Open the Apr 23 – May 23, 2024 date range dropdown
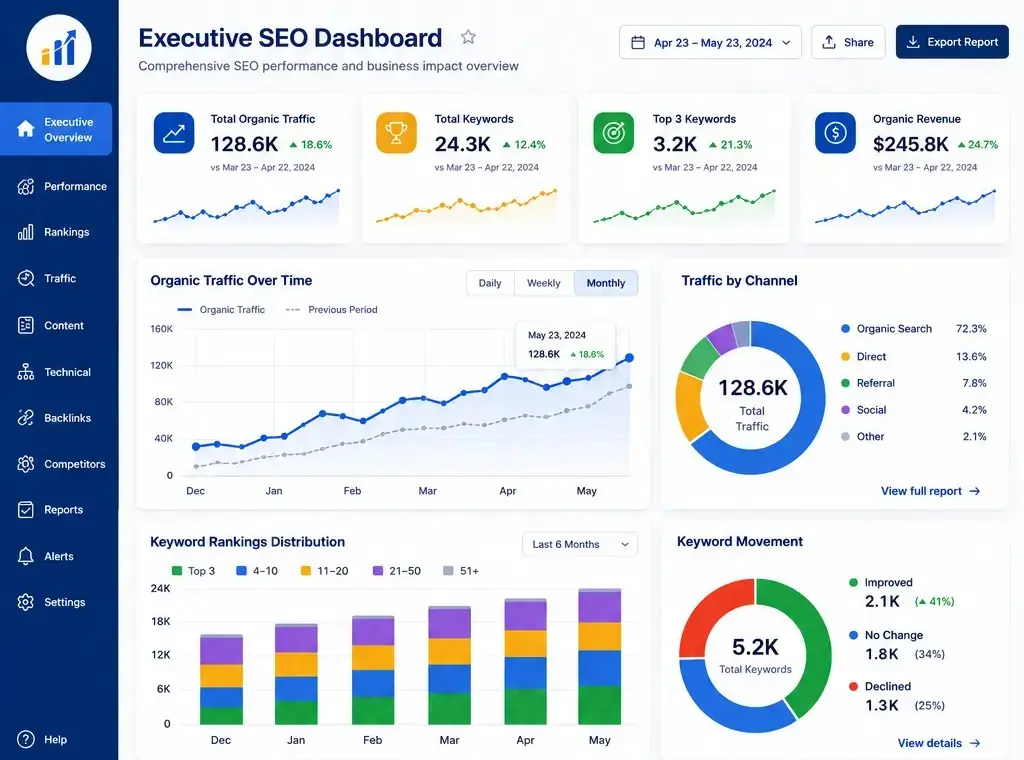Viewport: 1024px width, 760px height. pyautogui.click(x=710, y=42)
